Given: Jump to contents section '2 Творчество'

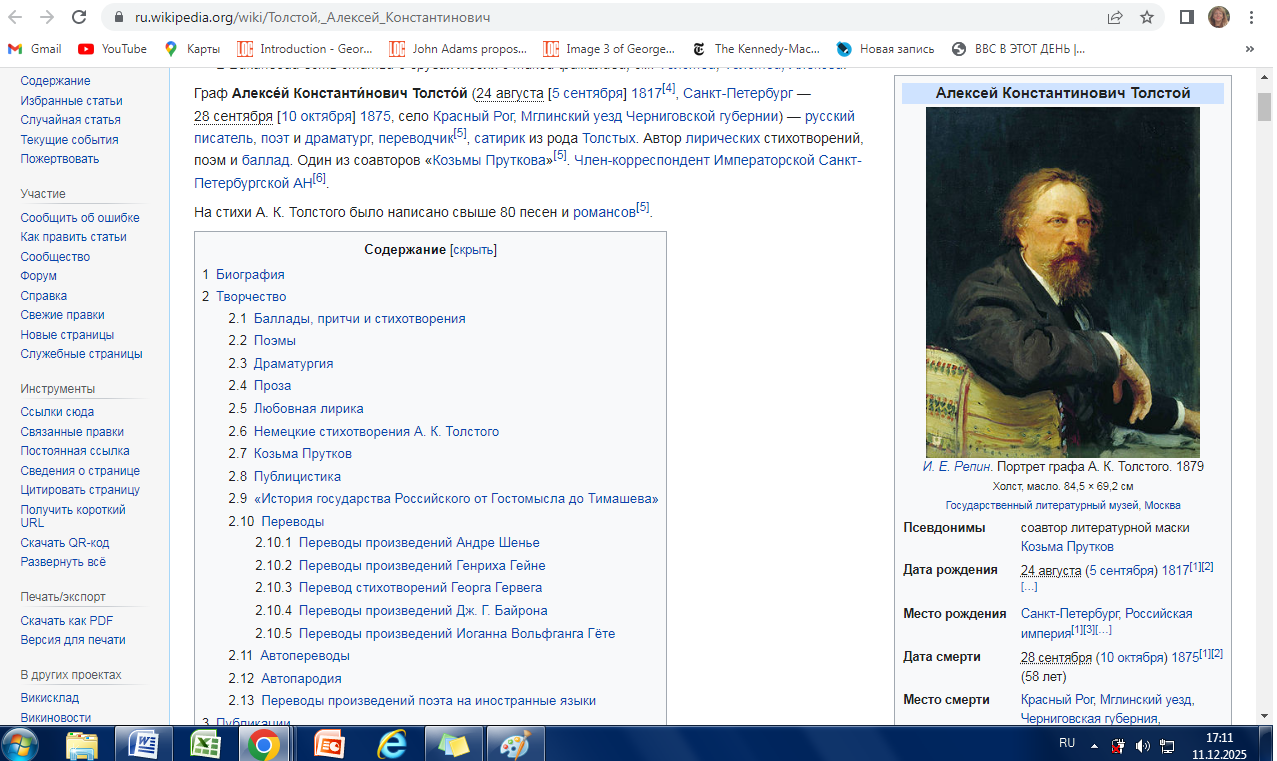Looking at the screenshot, I should (244, 297).
